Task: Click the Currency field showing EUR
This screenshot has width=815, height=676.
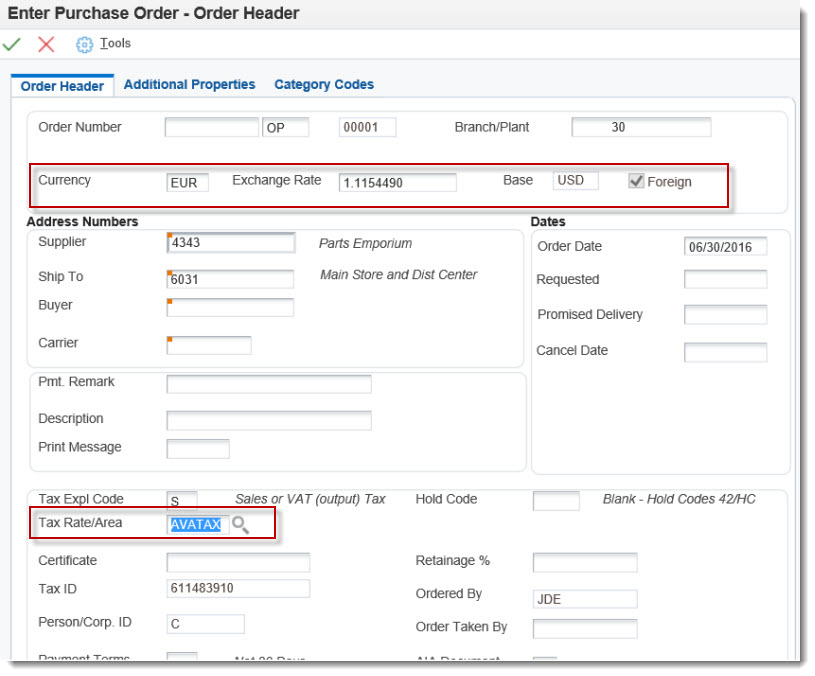Action: point(188,182)
